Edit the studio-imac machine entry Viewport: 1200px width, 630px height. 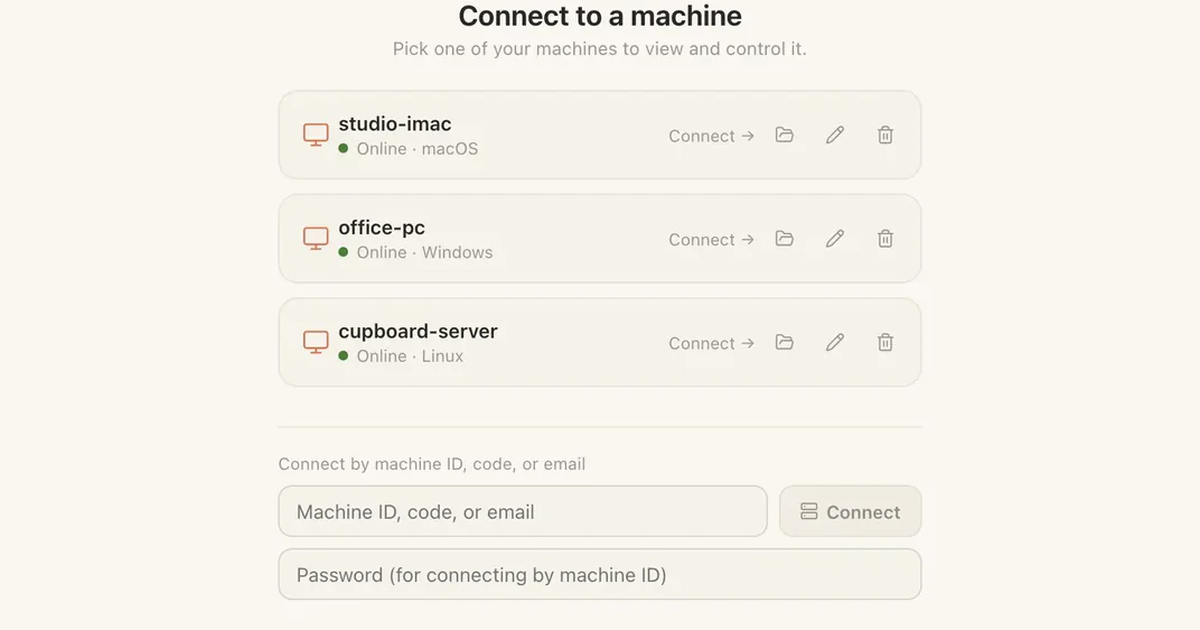click(x=835, y=135)
